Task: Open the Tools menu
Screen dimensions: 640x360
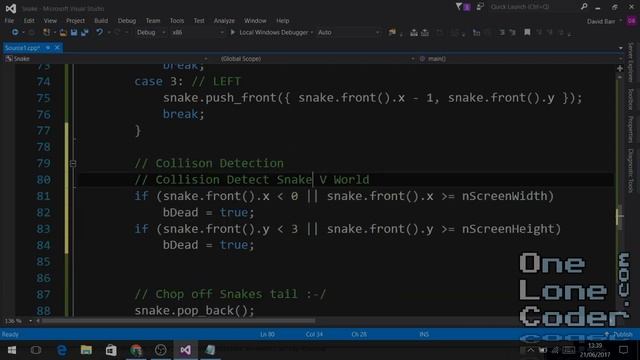Action: (x=177, y=20)
